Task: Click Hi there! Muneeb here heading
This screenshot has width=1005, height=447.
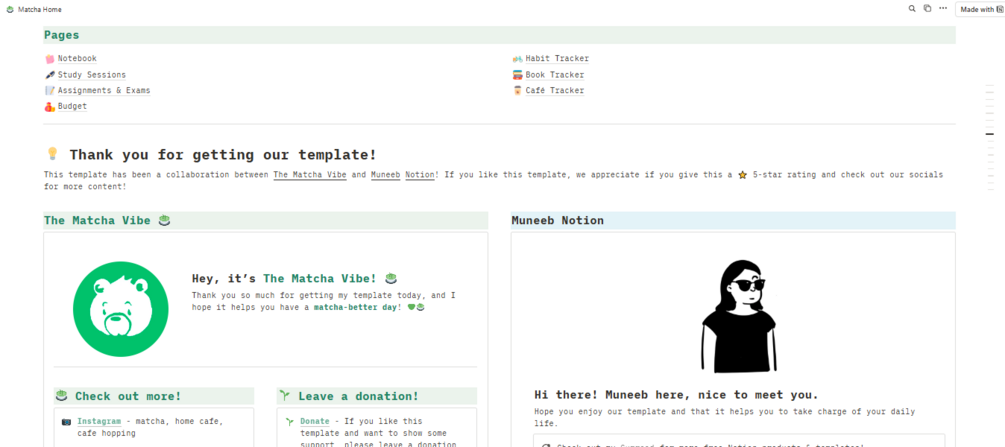Action: tap(676, 394)
